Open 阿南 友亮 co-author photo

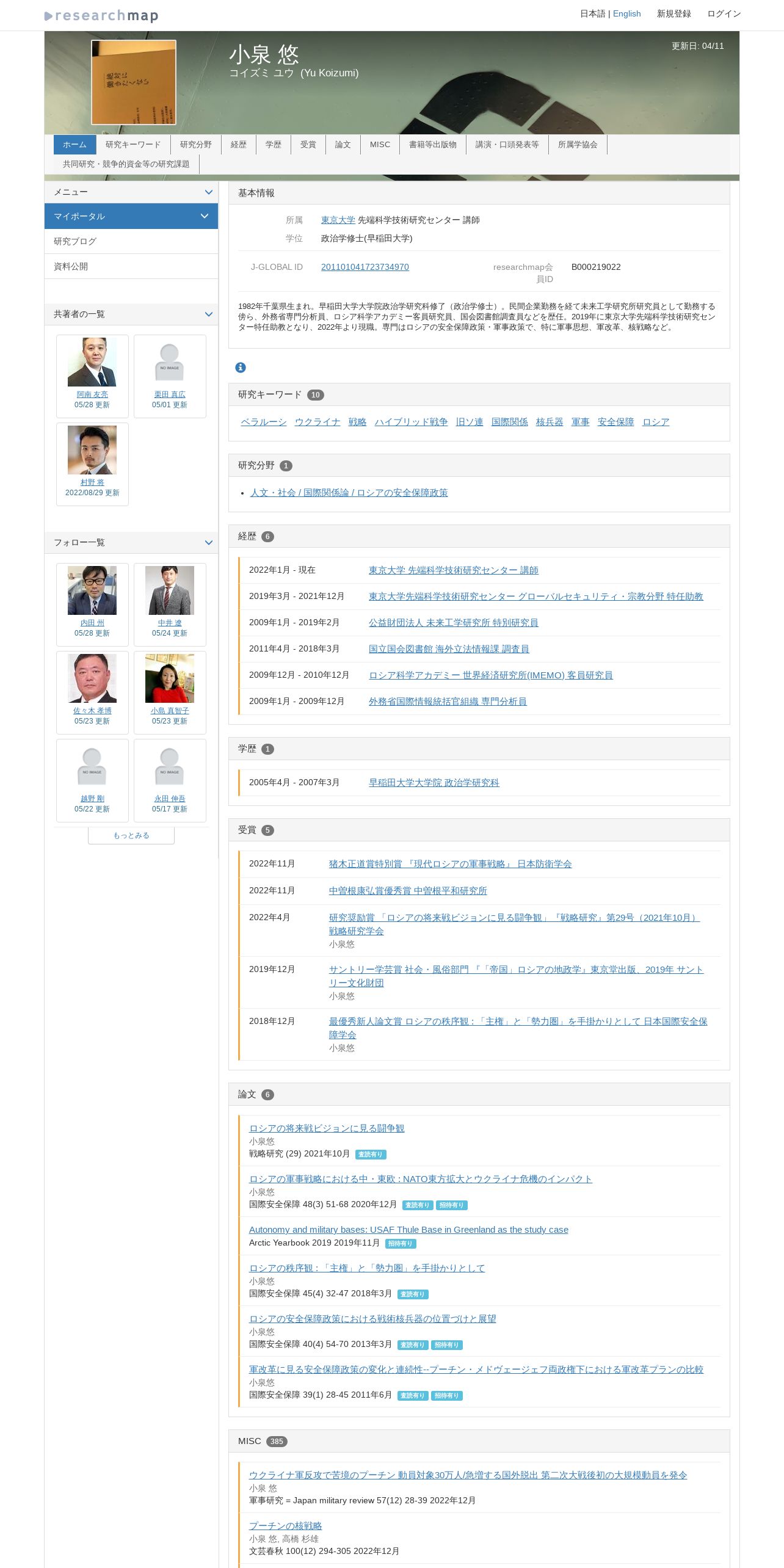[92, 362]
